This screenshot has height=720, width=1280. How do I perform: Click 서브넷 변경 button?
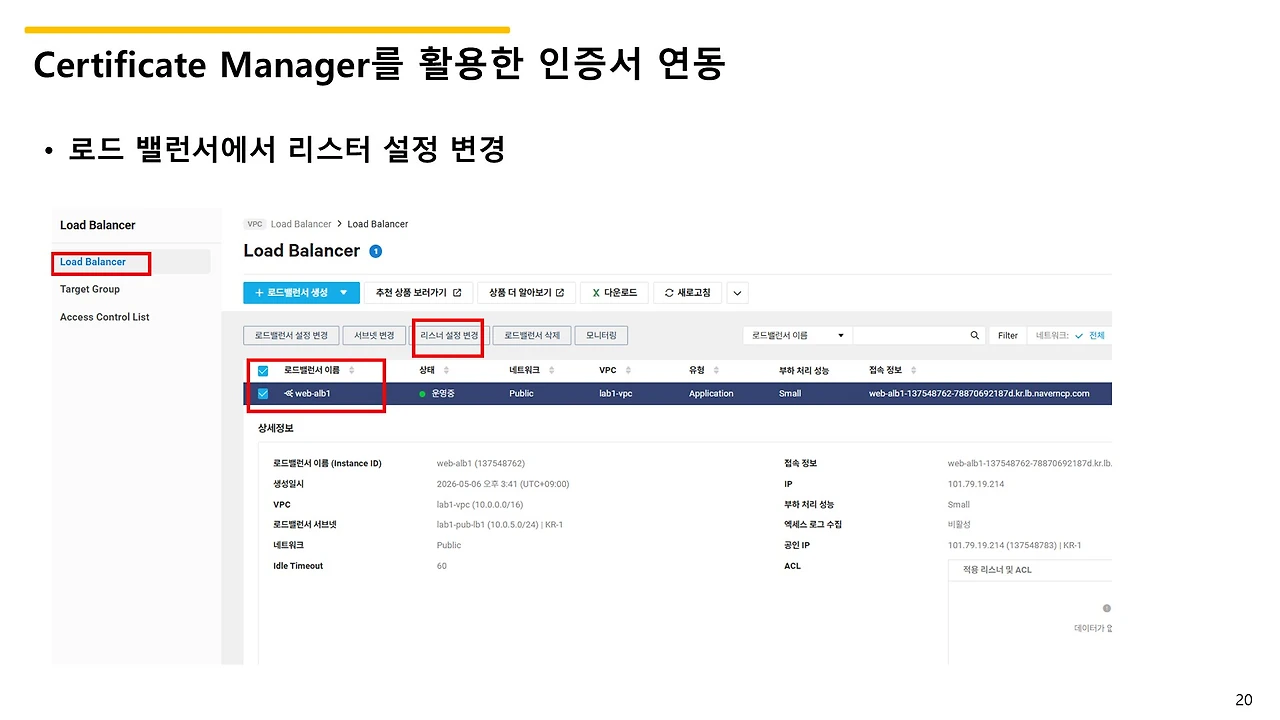pos(374,336)
